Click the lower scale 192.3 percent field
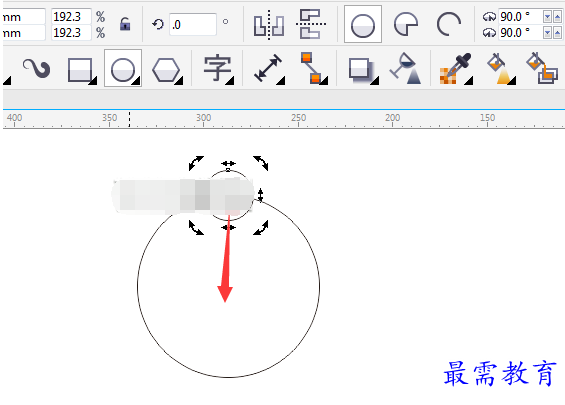Image resolution: width=565 pixels, height=405 pixels. point(71,33)
